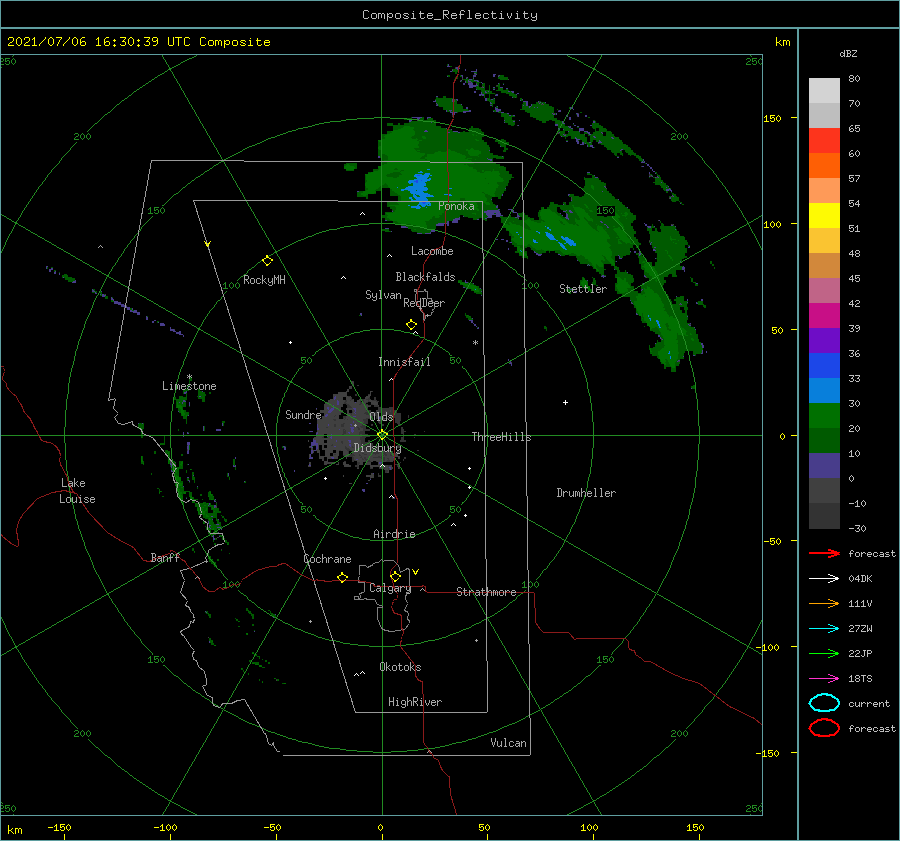Click the Vulcan label
The image size is (900, 841).
pyautogui.click(x=508, y=743)
